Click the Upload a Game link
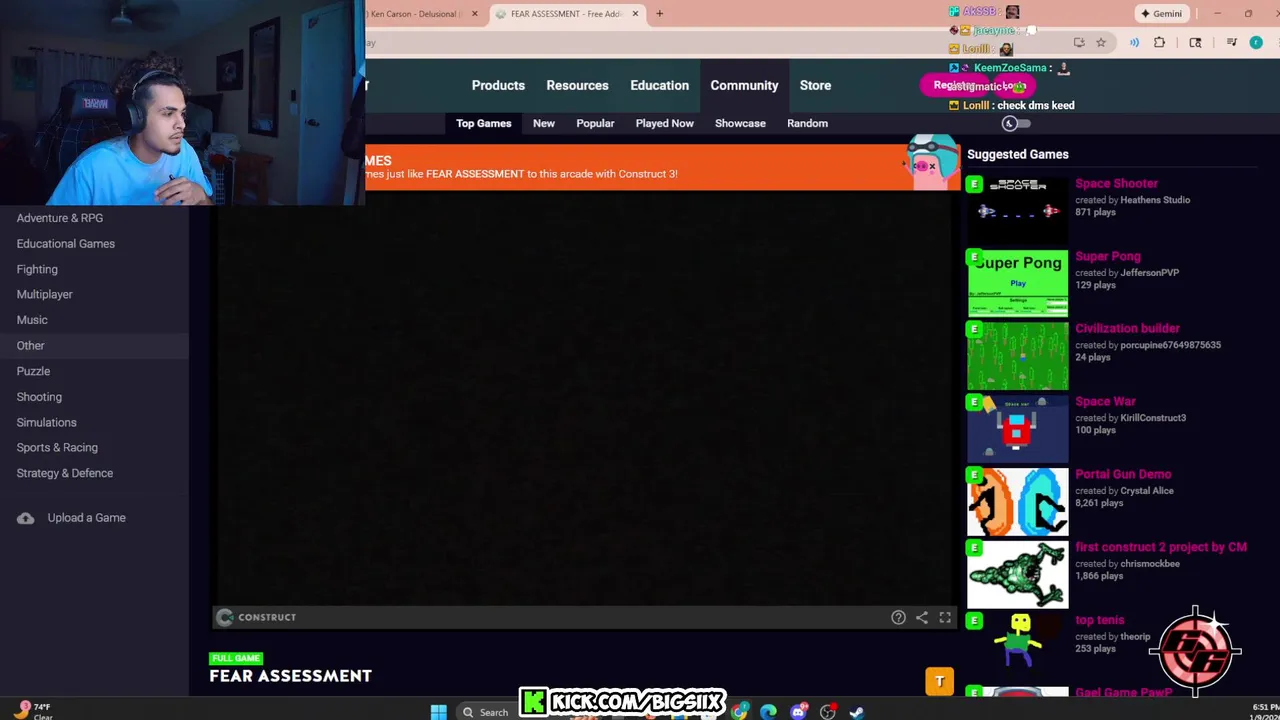Screen dimensions: 1280x720 point(87,518)
